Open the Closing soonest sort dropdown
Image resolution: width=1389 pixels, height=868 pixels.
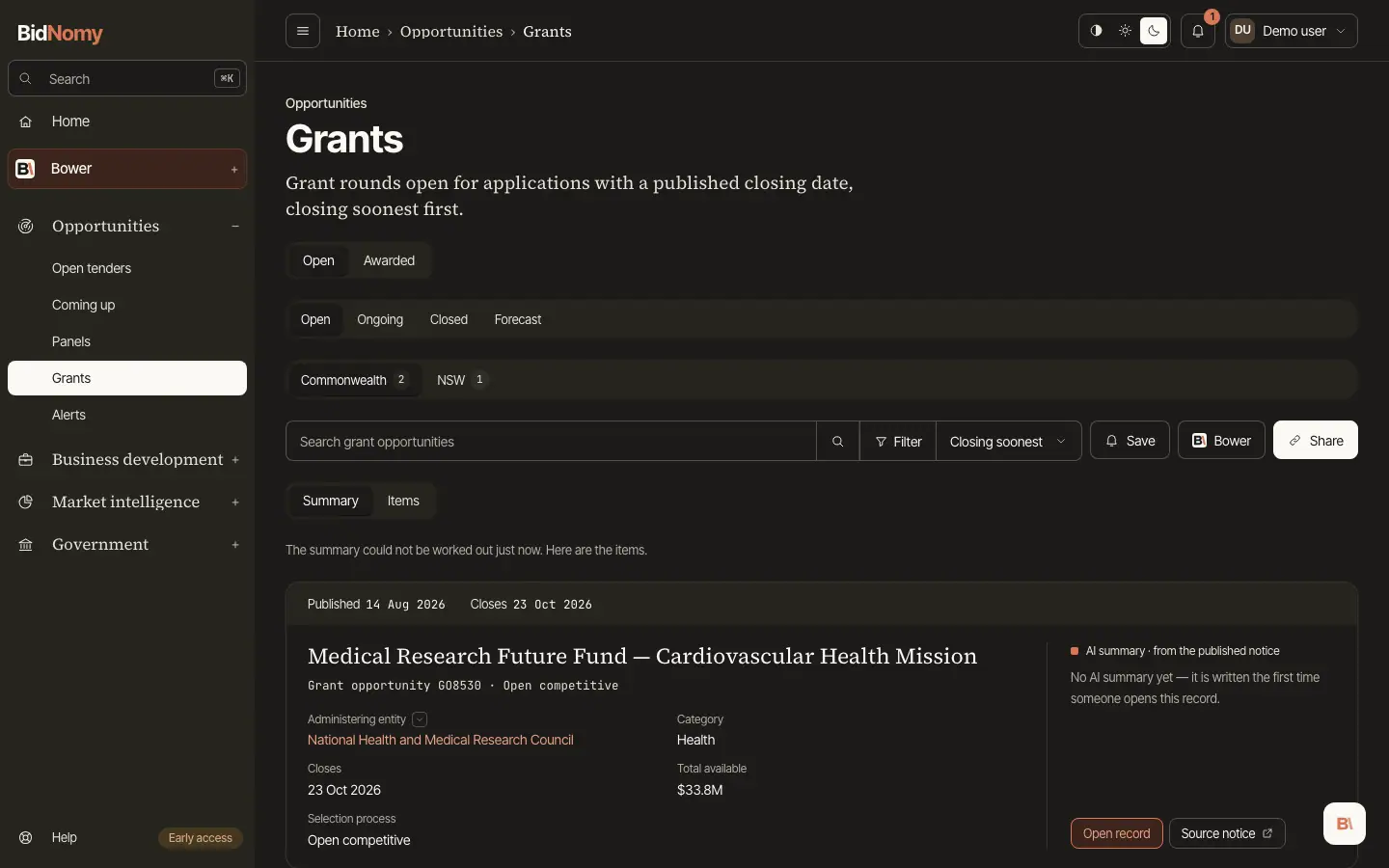tap(1008, 441)
